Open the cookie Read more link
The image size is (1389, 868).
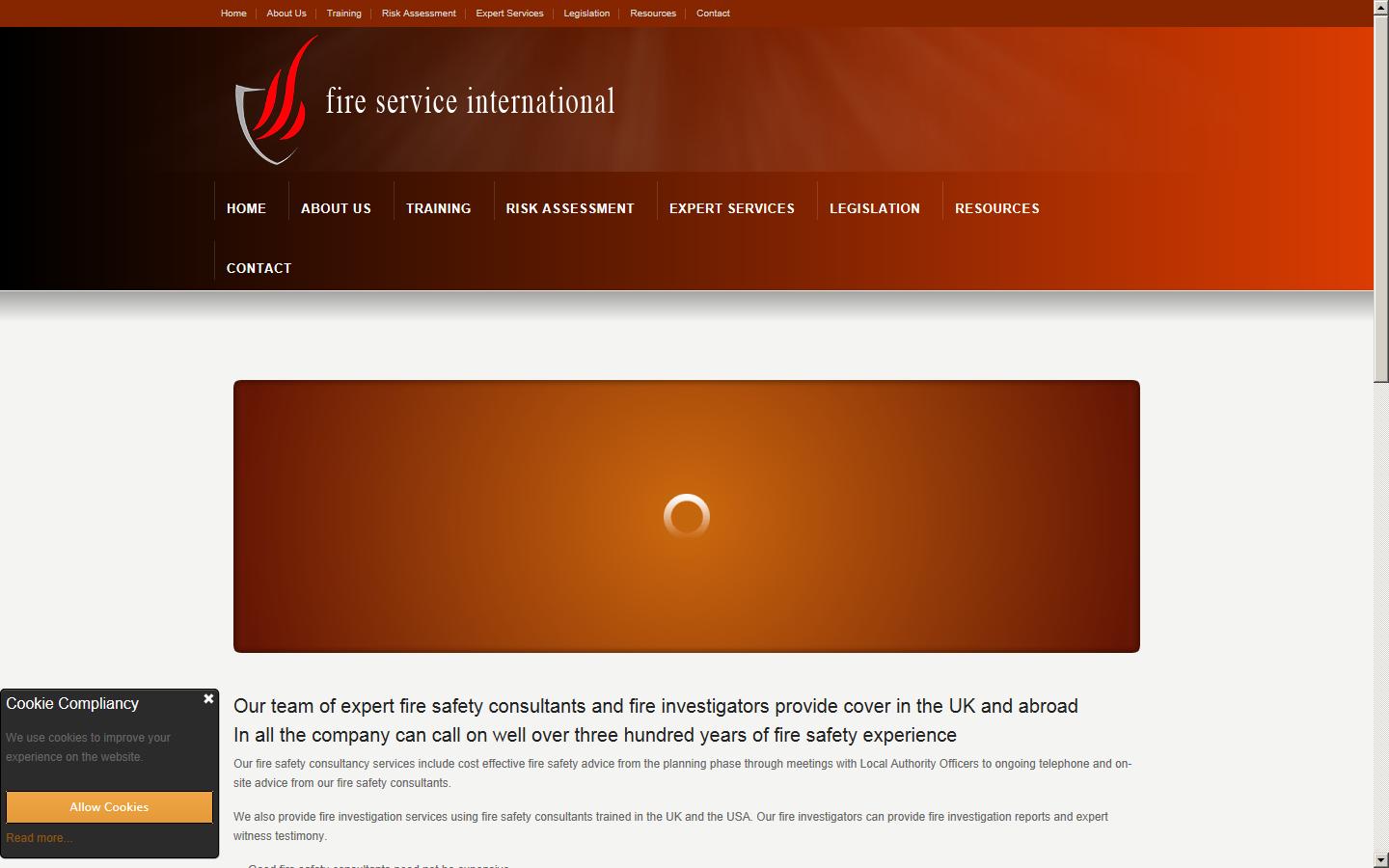[x=40, y=838]
